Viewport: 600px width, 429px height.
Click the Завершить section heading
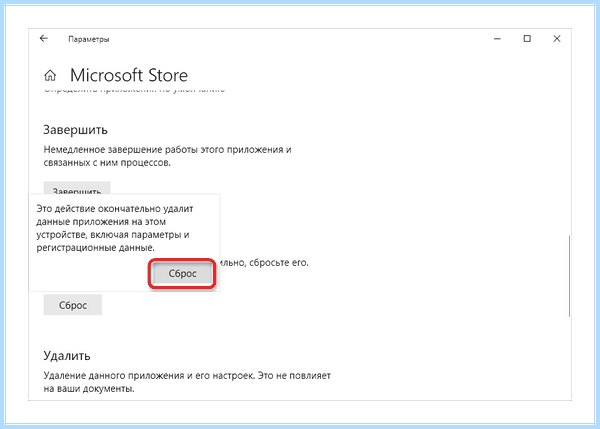(75, 130)
